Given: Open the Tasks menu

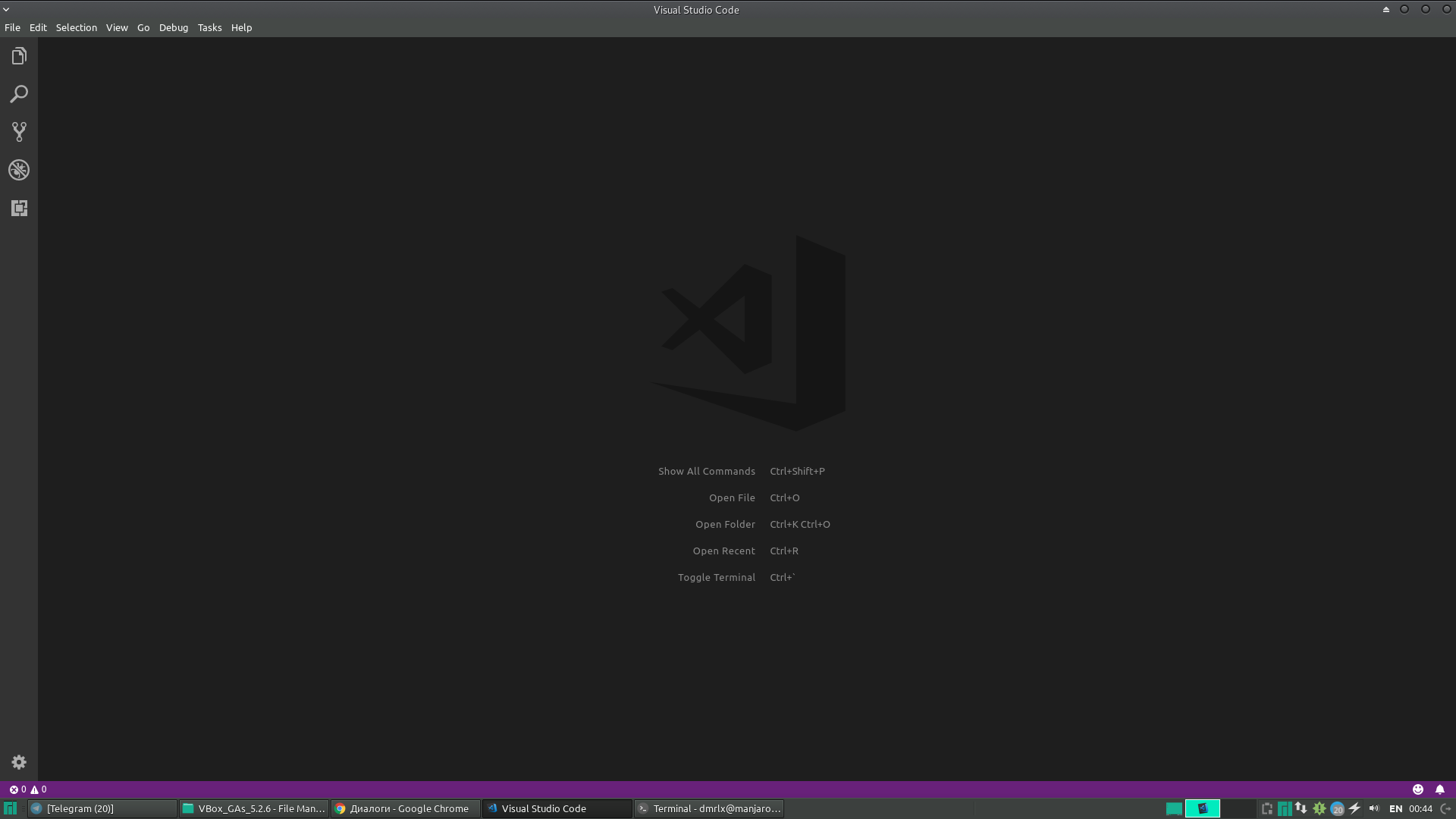Looking at the screenshot, I should pyautogui.click(x=209, y=27).
